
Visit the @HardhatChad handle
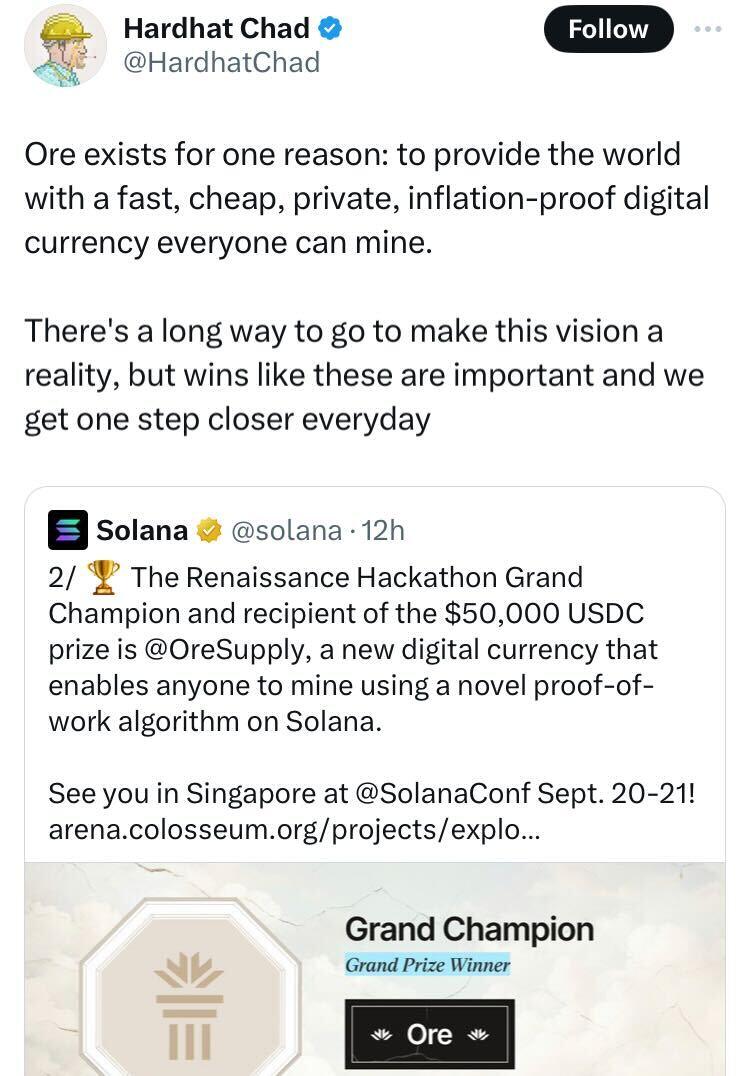pyautogui.click(x=221, y=62)
